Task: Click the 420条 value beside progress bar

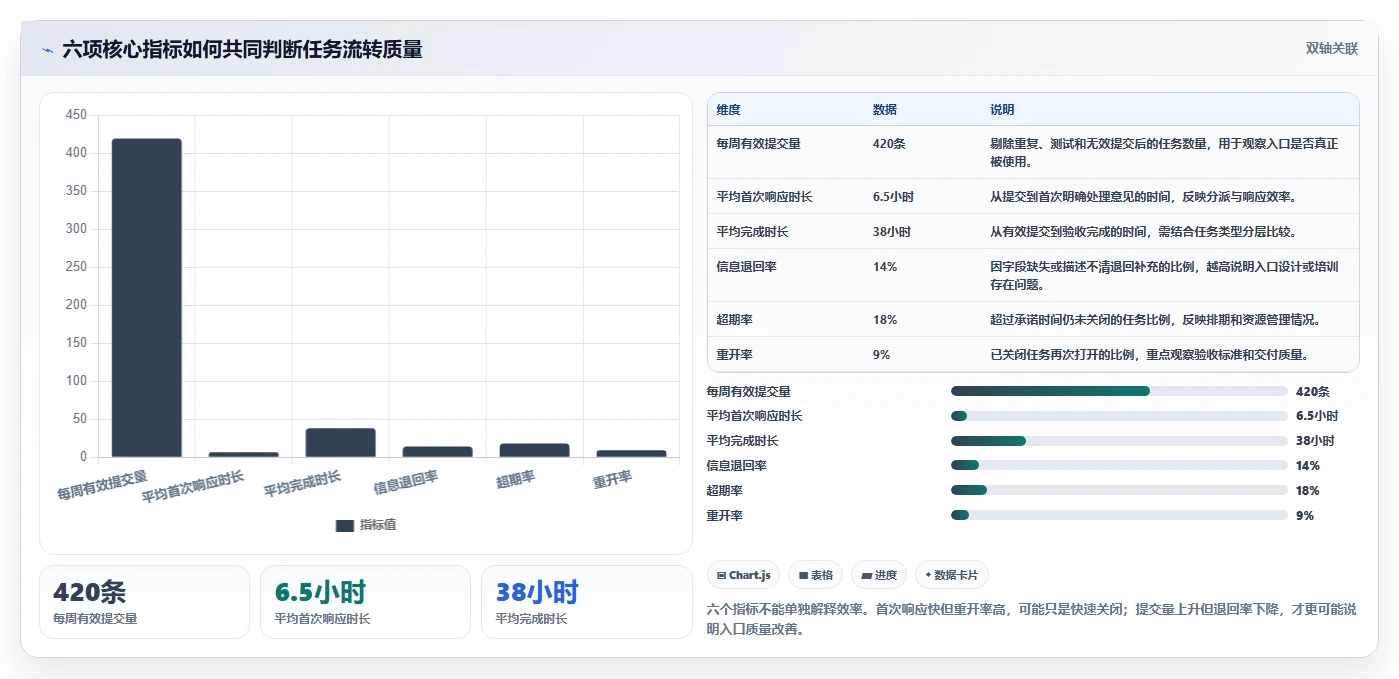Action: 1312,391
